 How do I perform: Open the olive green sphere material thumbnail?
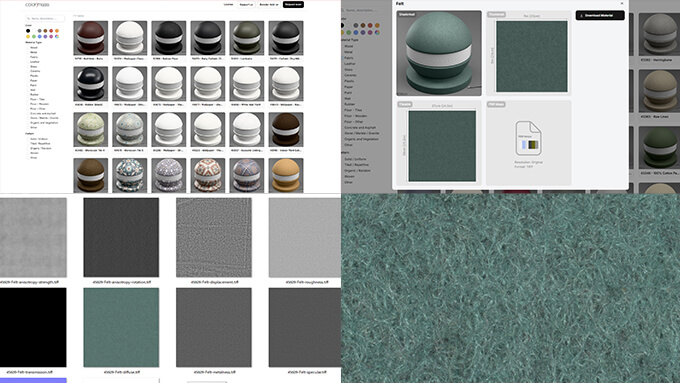point(247,38)
